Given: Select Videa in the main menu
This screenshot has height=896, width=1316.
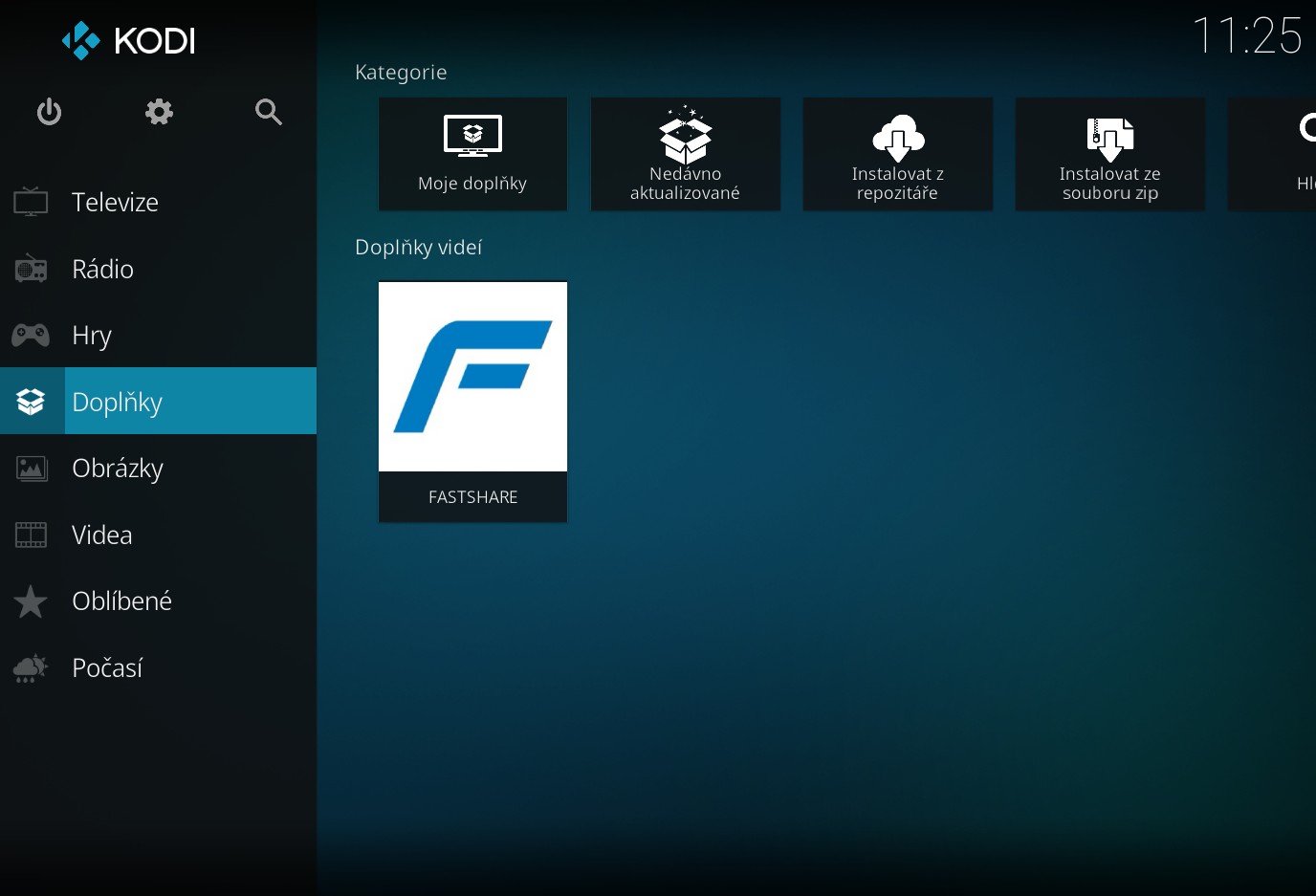Looking at the screenshot, I should click(158, 535).
